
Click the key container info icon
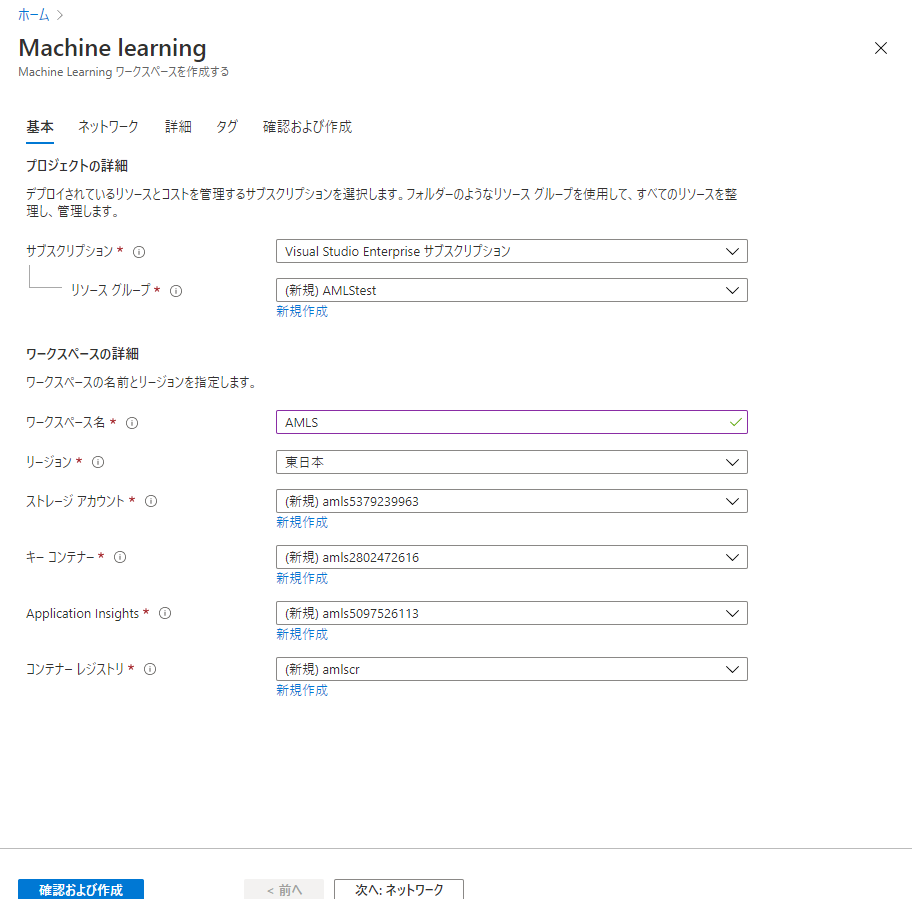click(120, 557)
